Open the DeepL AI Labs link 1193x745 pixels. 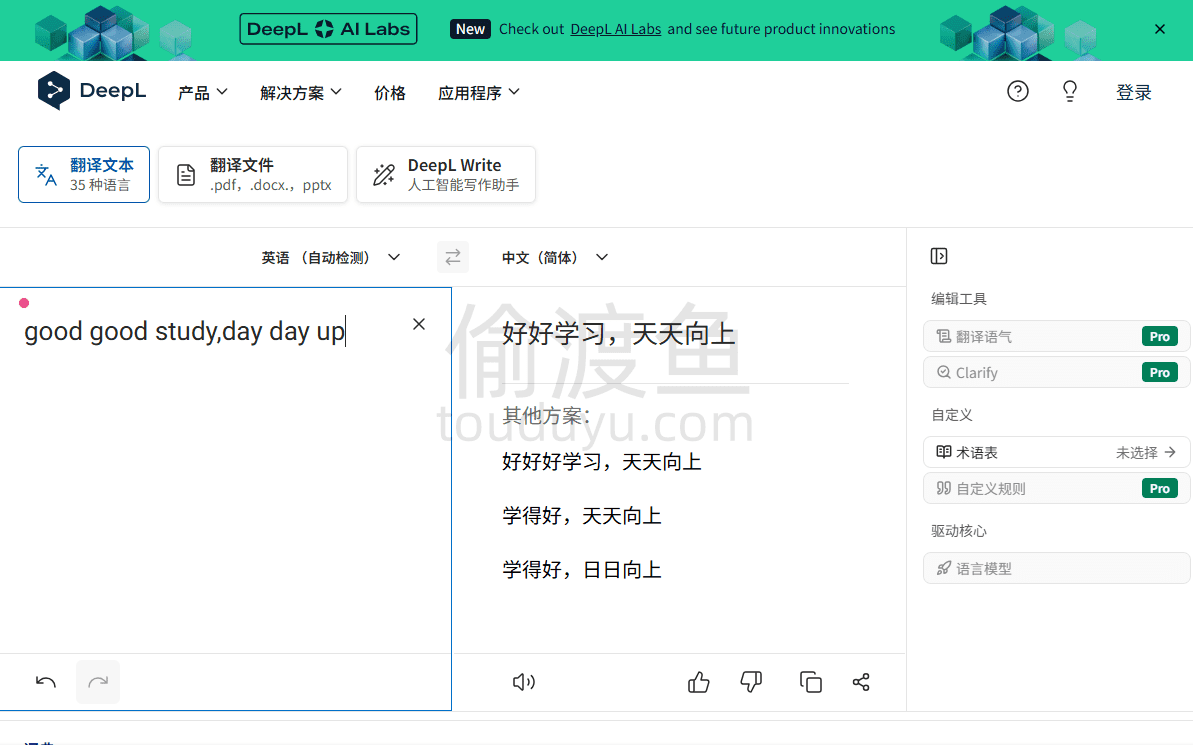(616, 29)
